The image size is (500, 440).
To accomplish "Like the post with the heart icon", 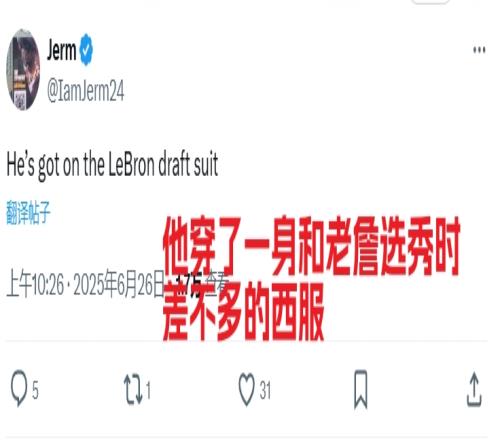I will (x=247, y=389).
